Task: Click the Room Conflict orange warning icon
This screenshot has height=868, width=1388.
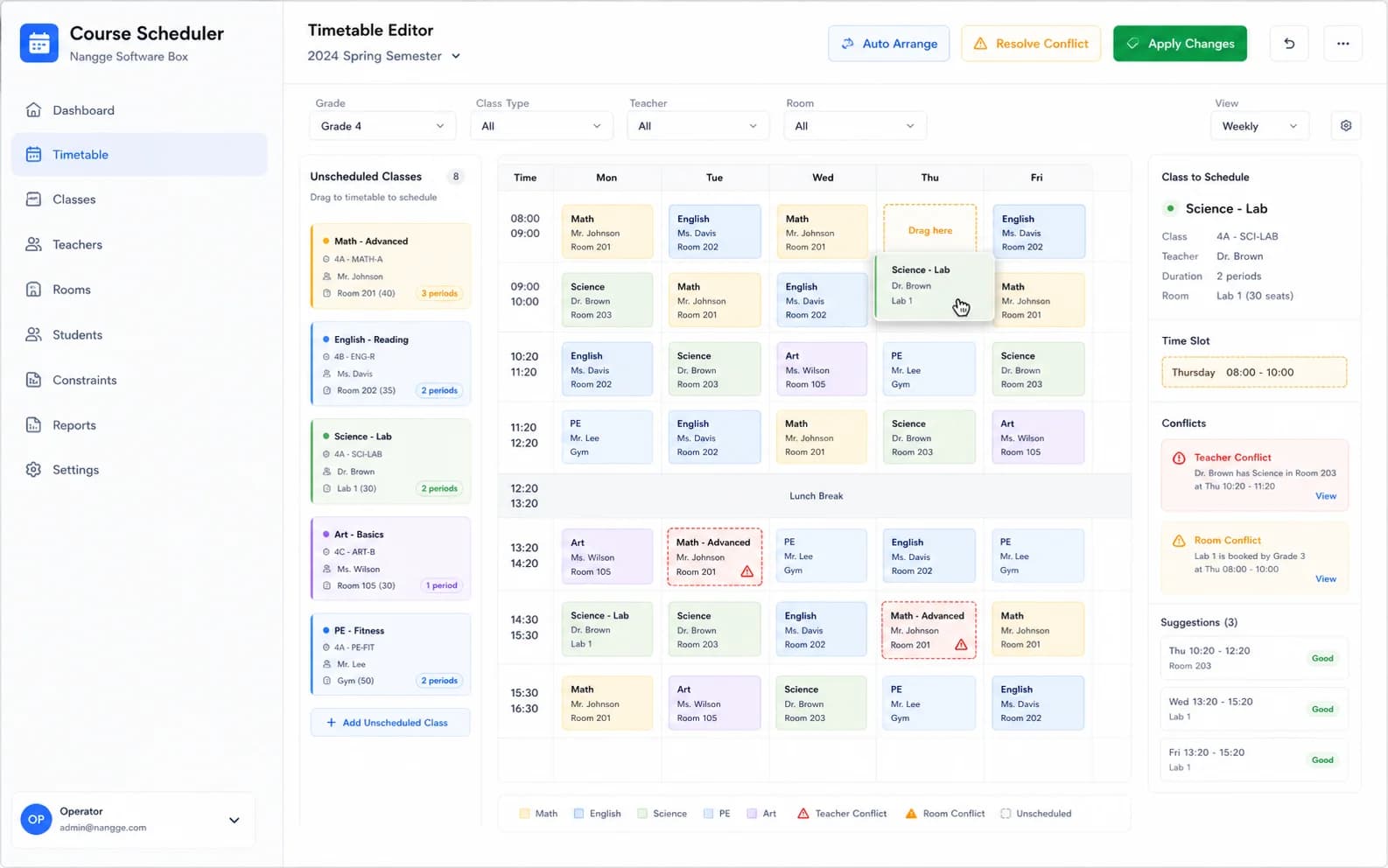Action: point(1179,541)
